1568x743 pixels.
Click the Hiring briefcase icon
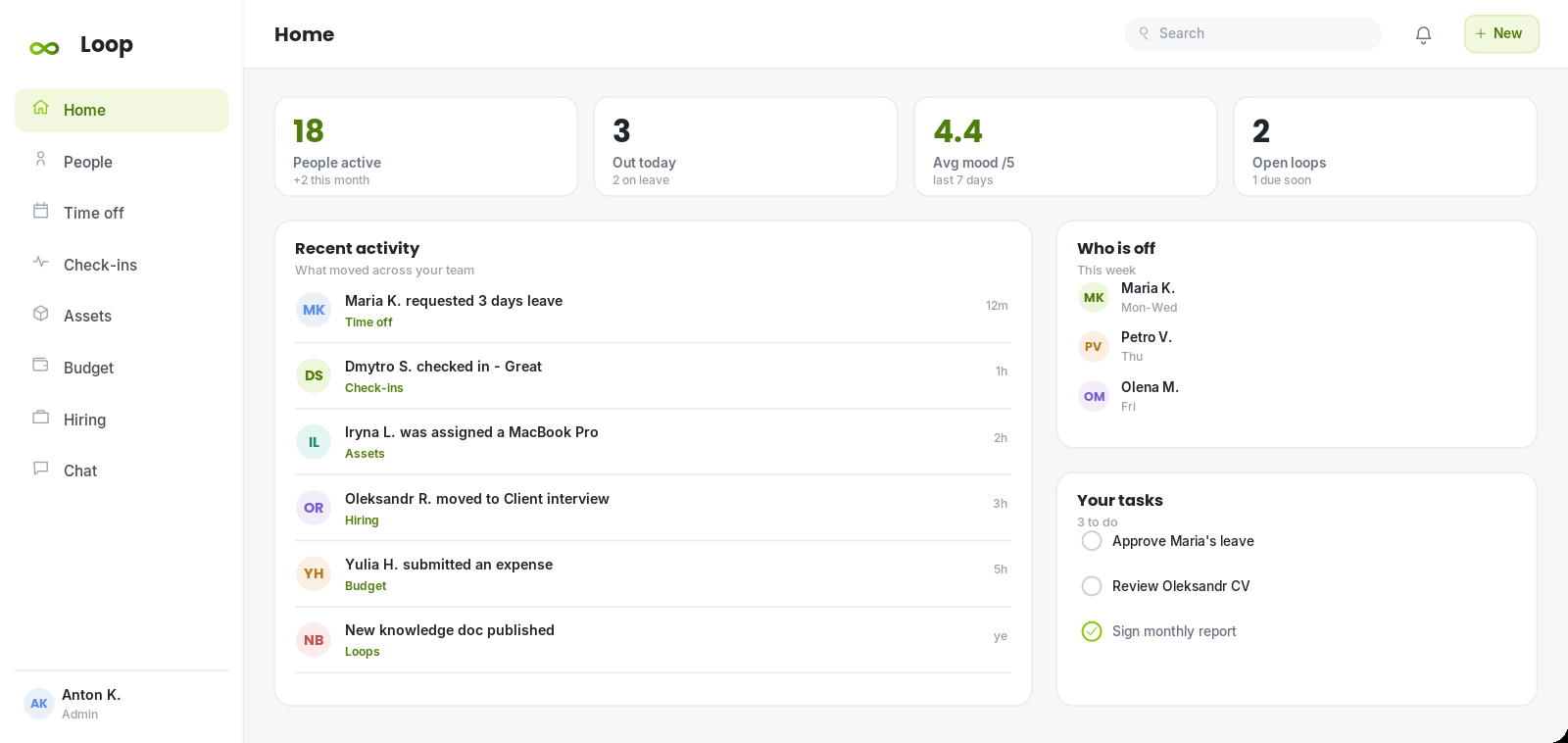coord(40,417)
